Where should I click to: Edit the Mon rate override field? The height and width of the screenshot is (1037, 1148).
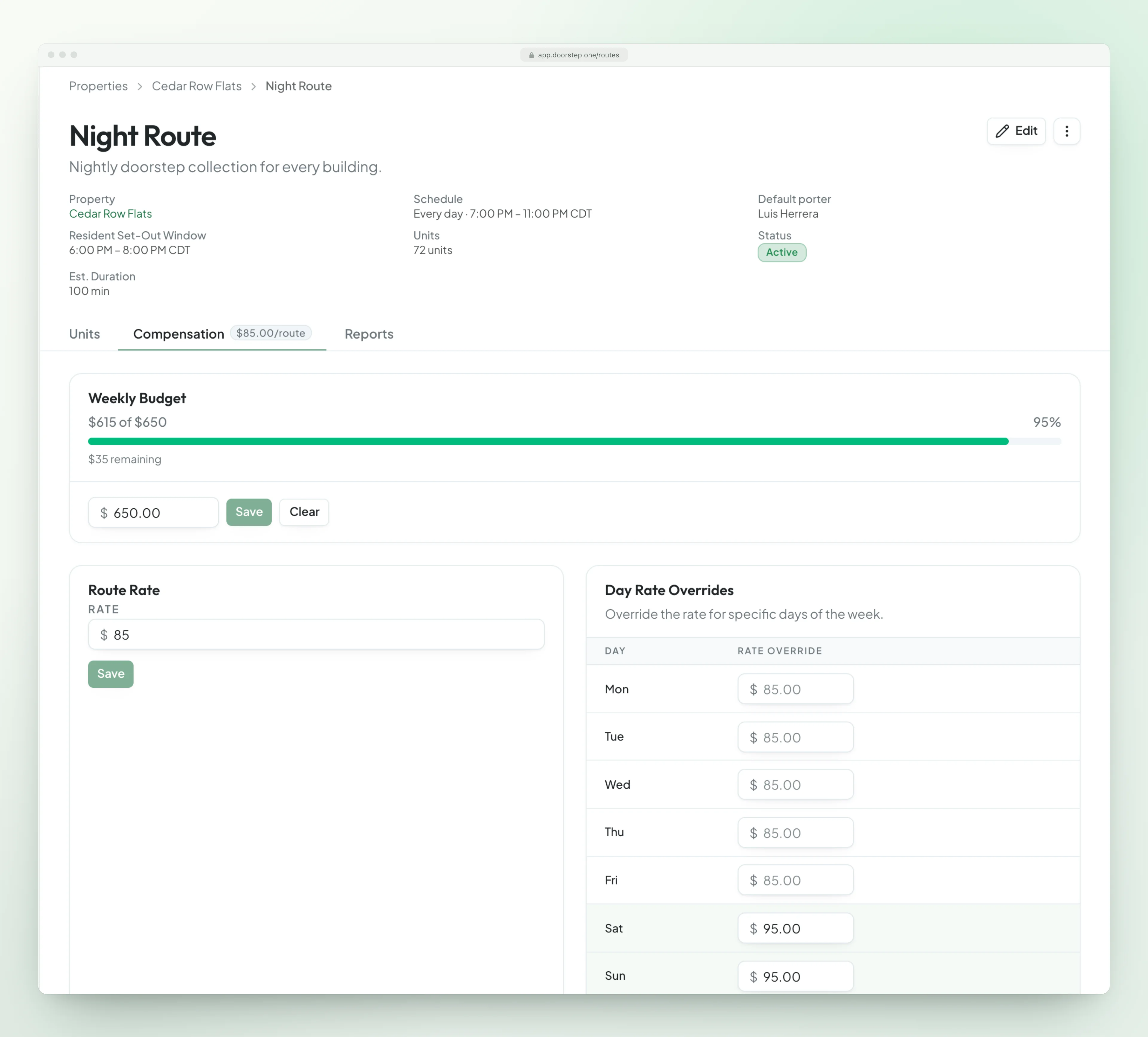tap(795, 689)
